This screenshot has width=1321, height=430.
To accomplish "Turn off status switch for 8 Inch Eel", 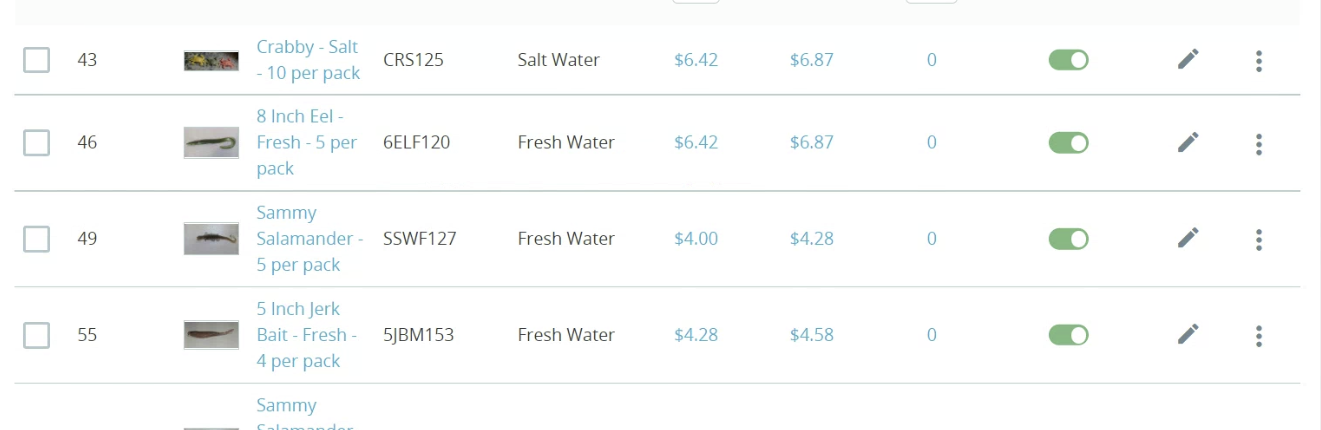I will (1068, 143).
